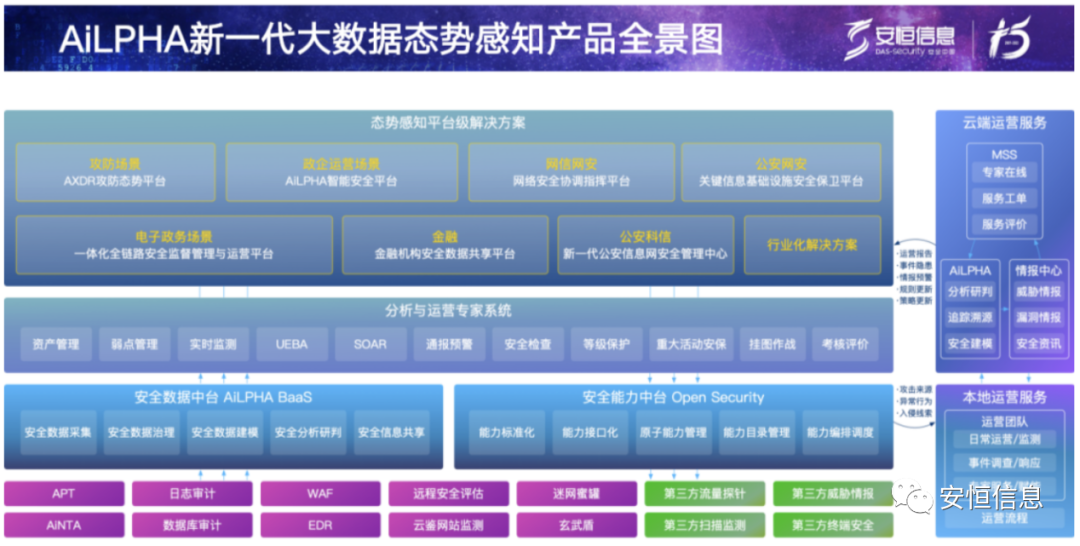Open 公安网安 关键信息基础设施安全保卫平台 box
Screen dimensions: 1080x546
coord(781,173)
